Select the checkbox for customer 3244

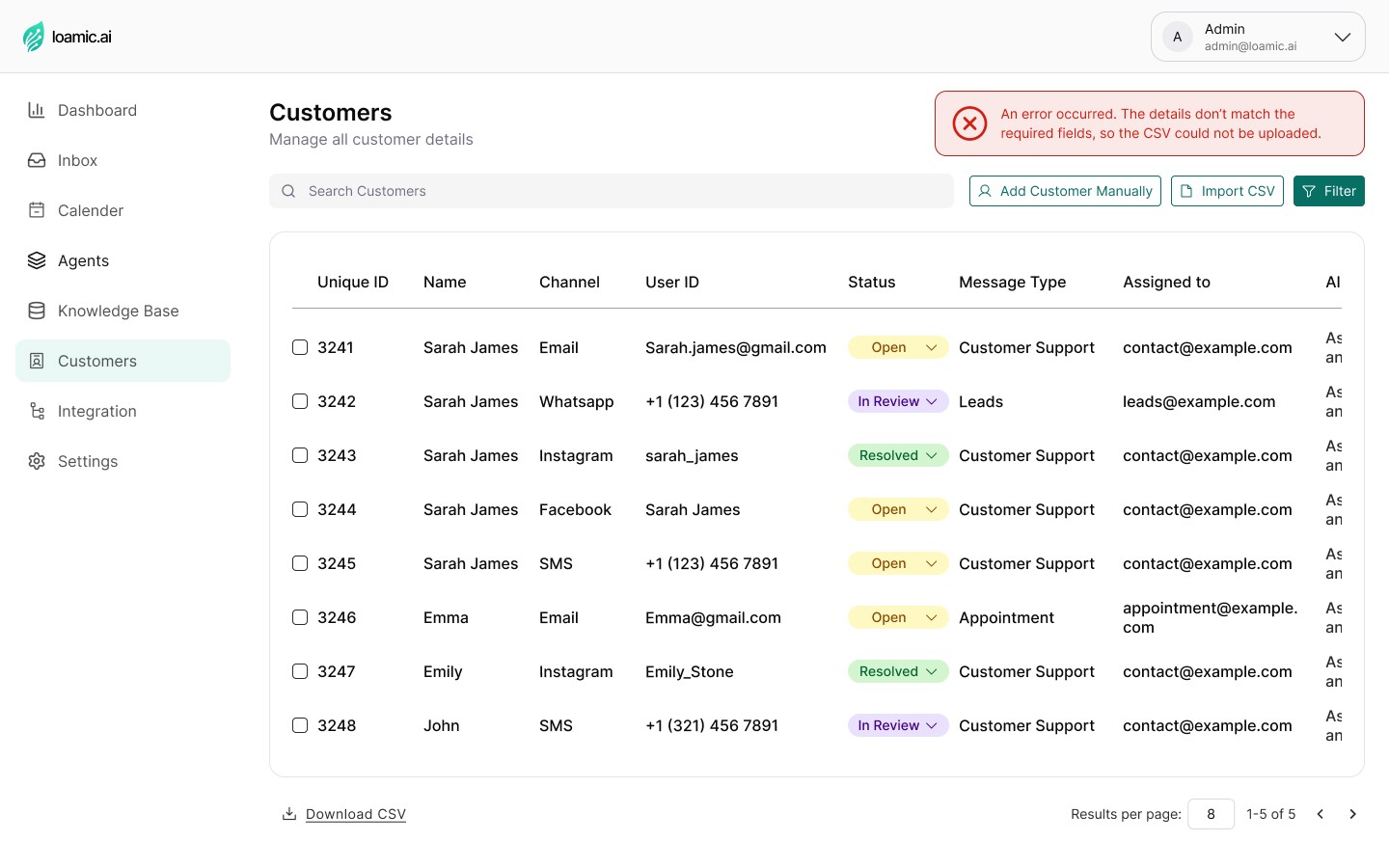coord(300,509)
